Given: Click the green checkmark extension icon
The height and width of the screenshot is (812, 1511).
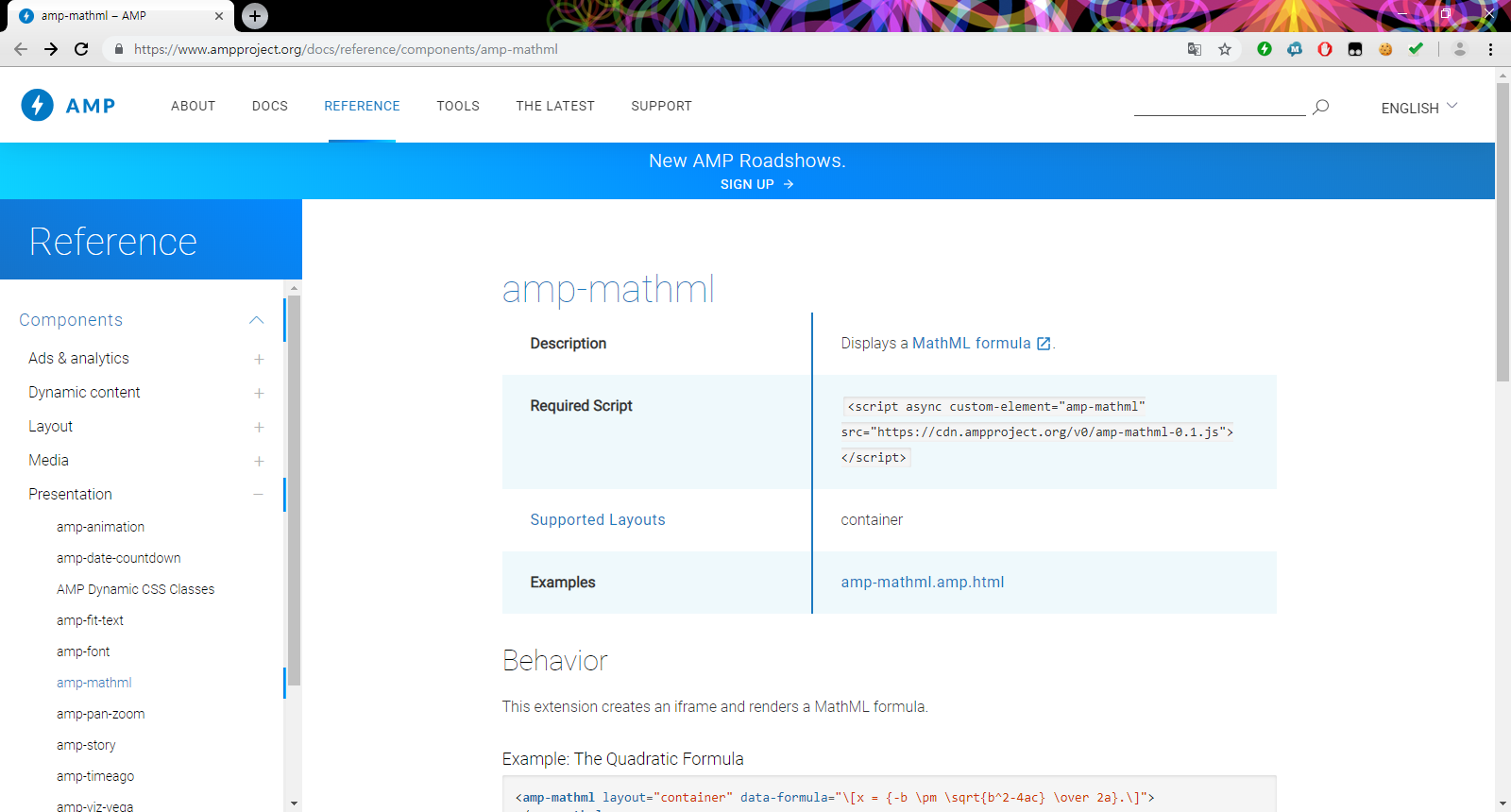Looking at the screenshot, I should pos(1416,49).
